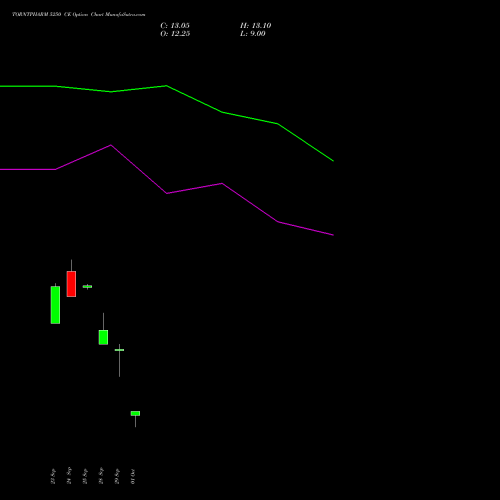Click the upper green indicator line
Screen dimensions: 500x500
pyautogui.click(x=167, y=86)
